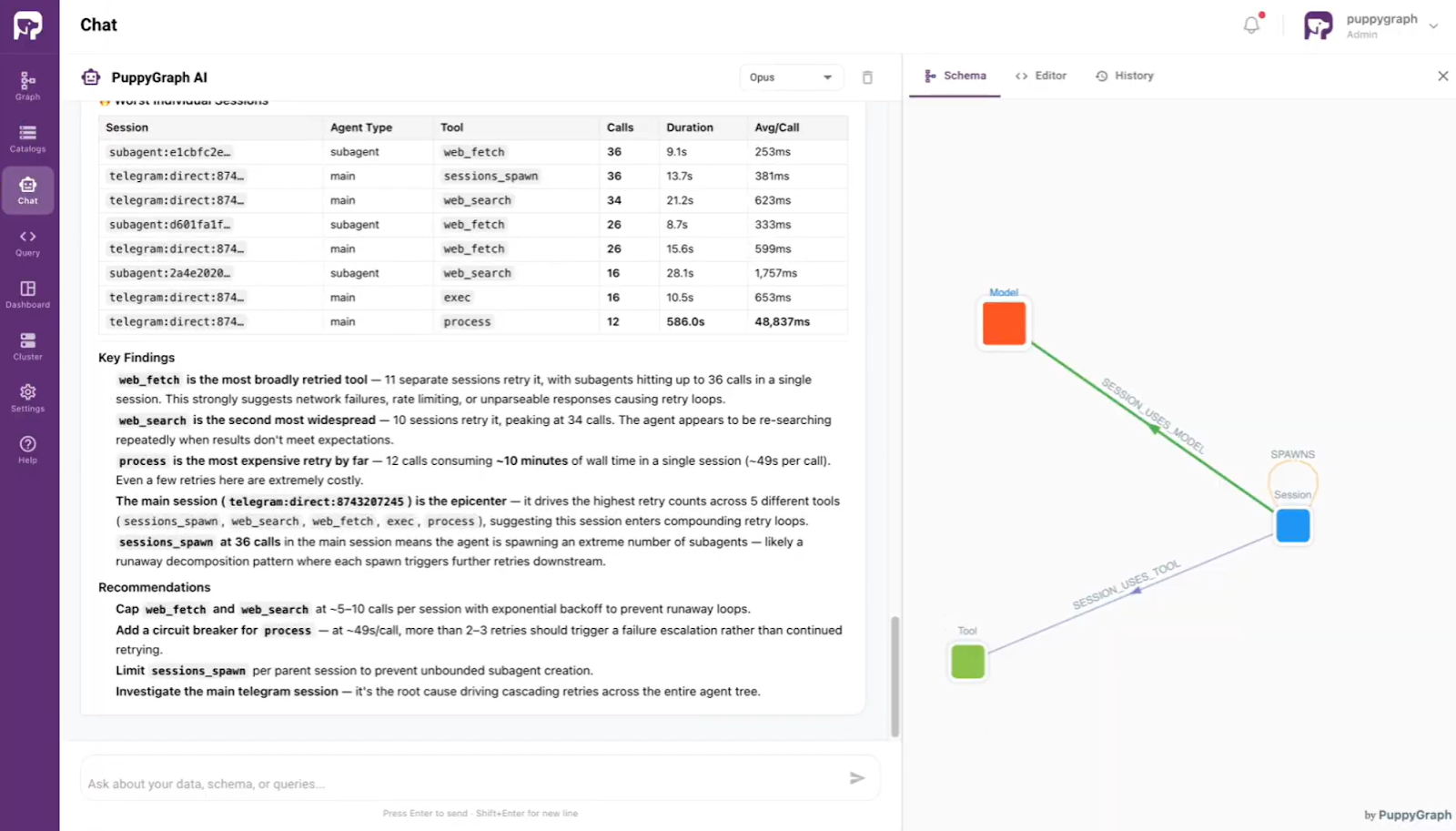The height and width of the screenshot is (831, 1456).
Task: Click the SESSION_USES_TOOL edge label
Action: click(x=1127, y=585)
